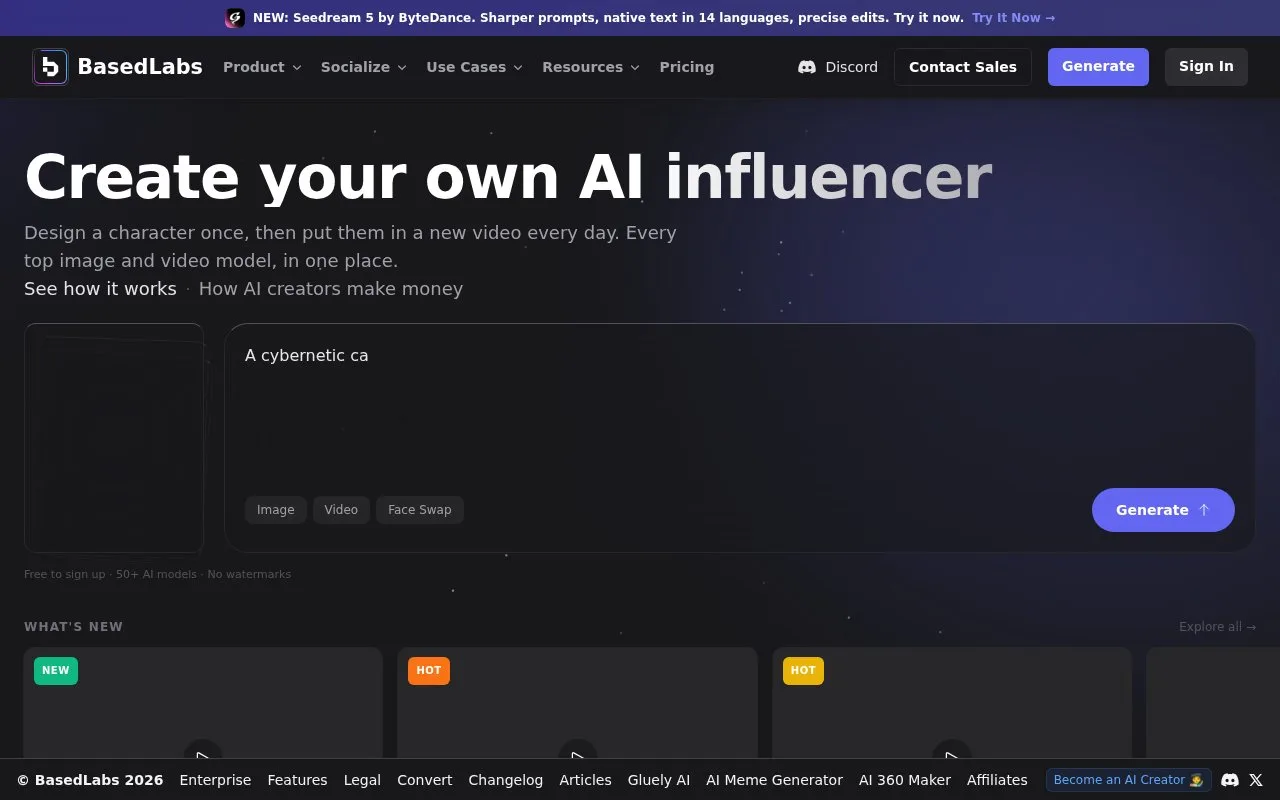Click Contact Sales
The height and width of the screenshot is (800, 1280).
coord(963,67)
